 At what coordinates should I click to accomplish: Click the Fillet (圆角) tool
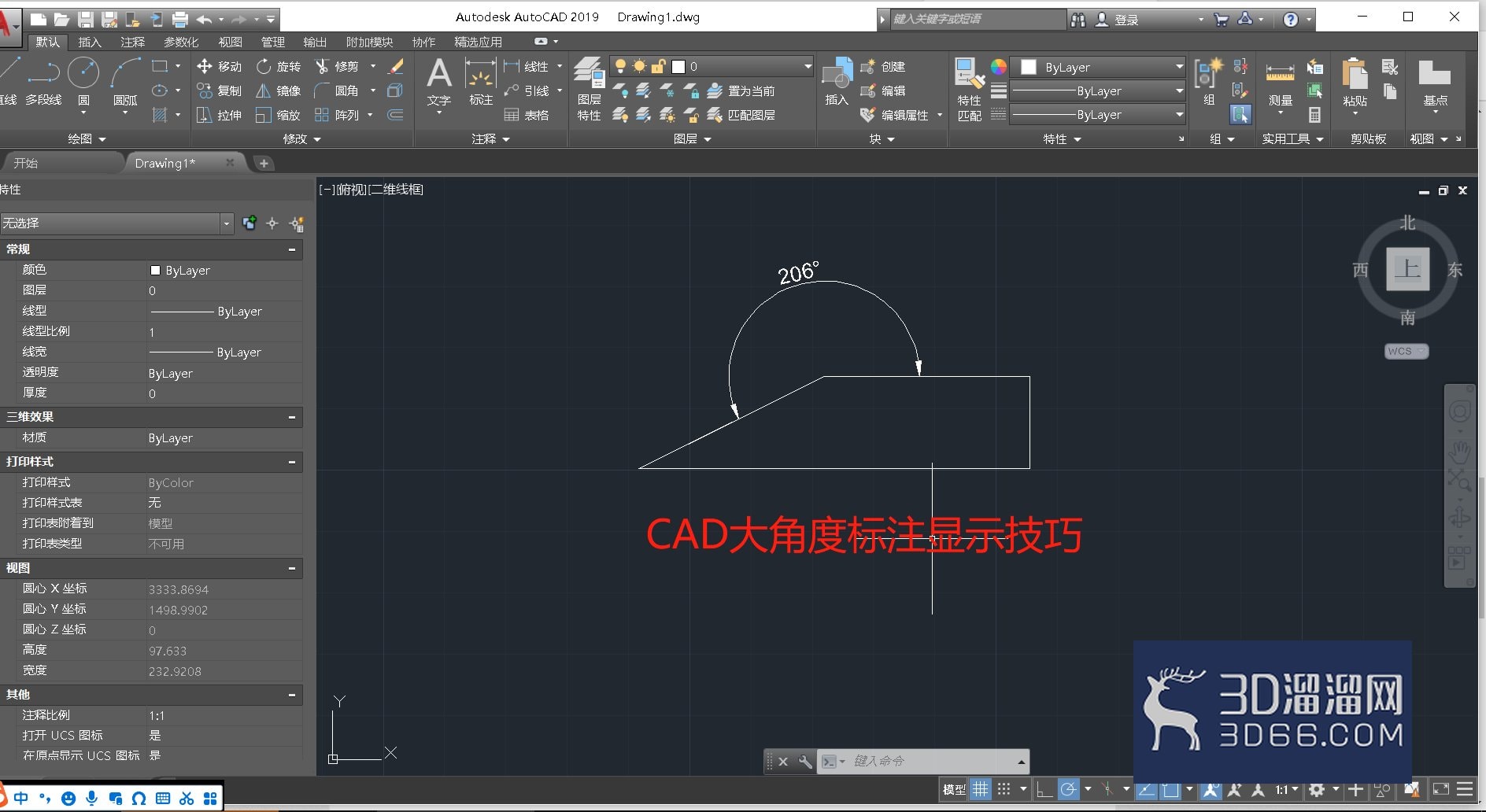tap(337, 90)
